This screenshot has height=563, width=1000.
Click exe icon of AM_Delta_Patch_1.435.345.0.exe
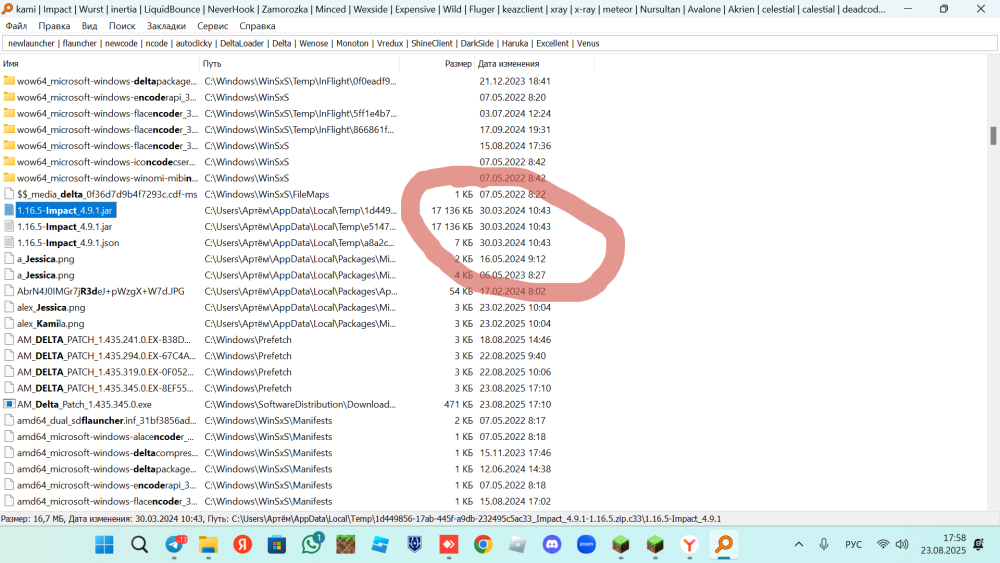click(x=9, y=404)
